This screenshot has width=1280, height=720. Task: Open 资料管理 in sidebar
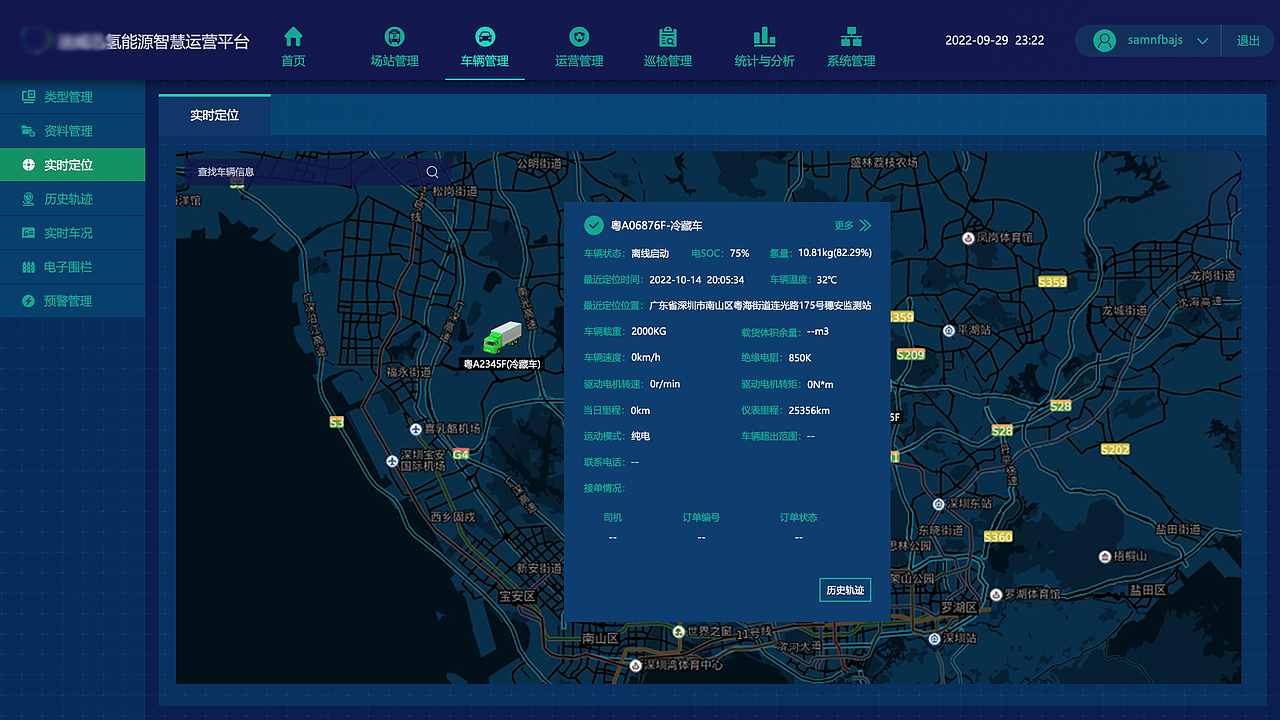tap(72, 131)
